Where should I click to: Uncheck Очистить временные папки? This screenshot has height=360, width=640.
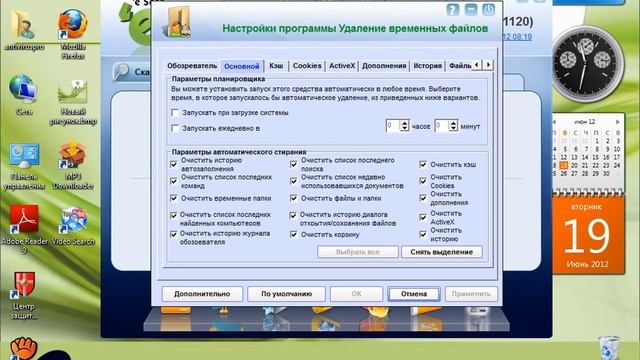174,198
